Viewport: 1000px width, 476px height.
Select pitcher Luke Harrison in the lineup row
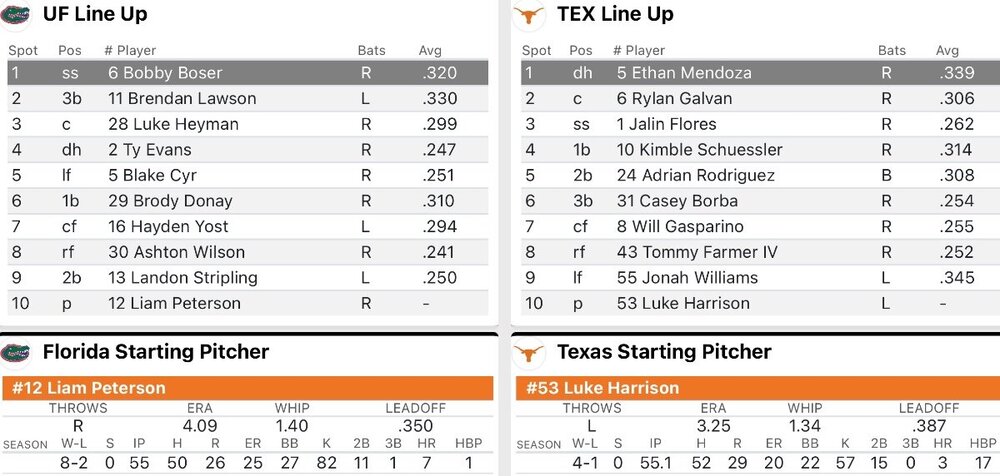[690, 303]
